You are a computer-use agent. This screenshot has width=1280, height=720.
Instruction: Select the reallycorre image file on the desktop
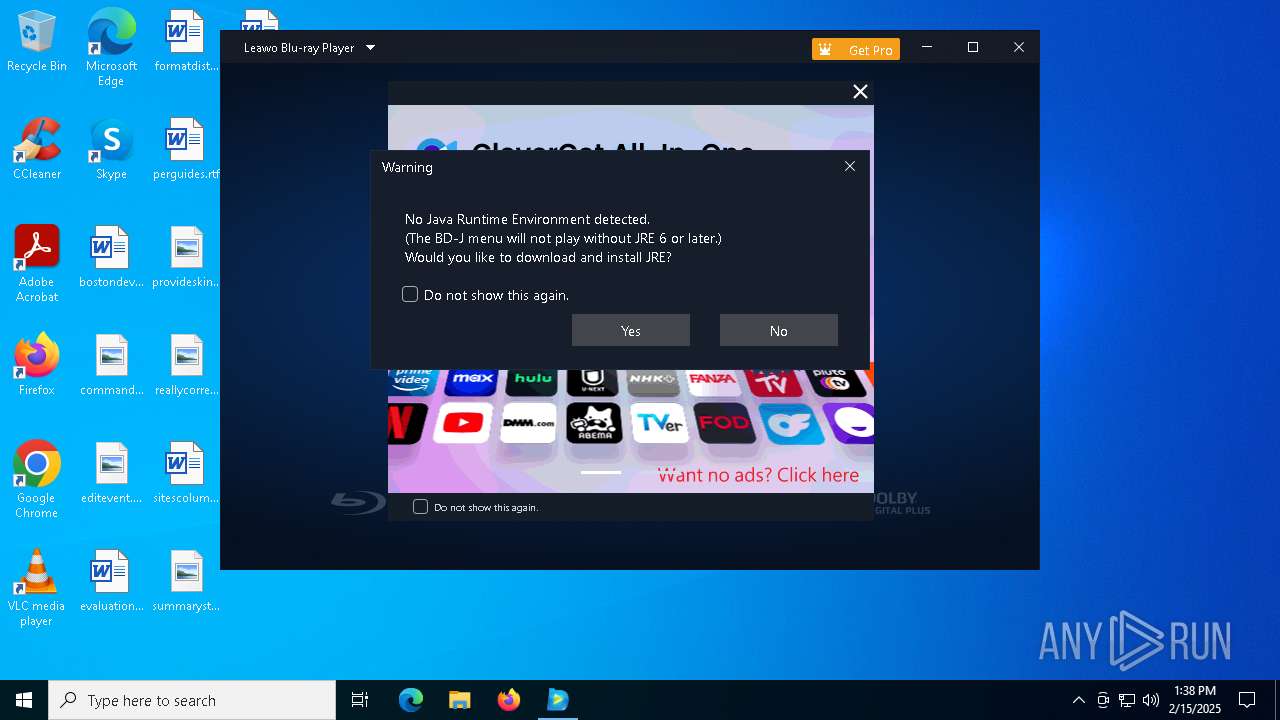pyautogui.click(x=185, y=365)
